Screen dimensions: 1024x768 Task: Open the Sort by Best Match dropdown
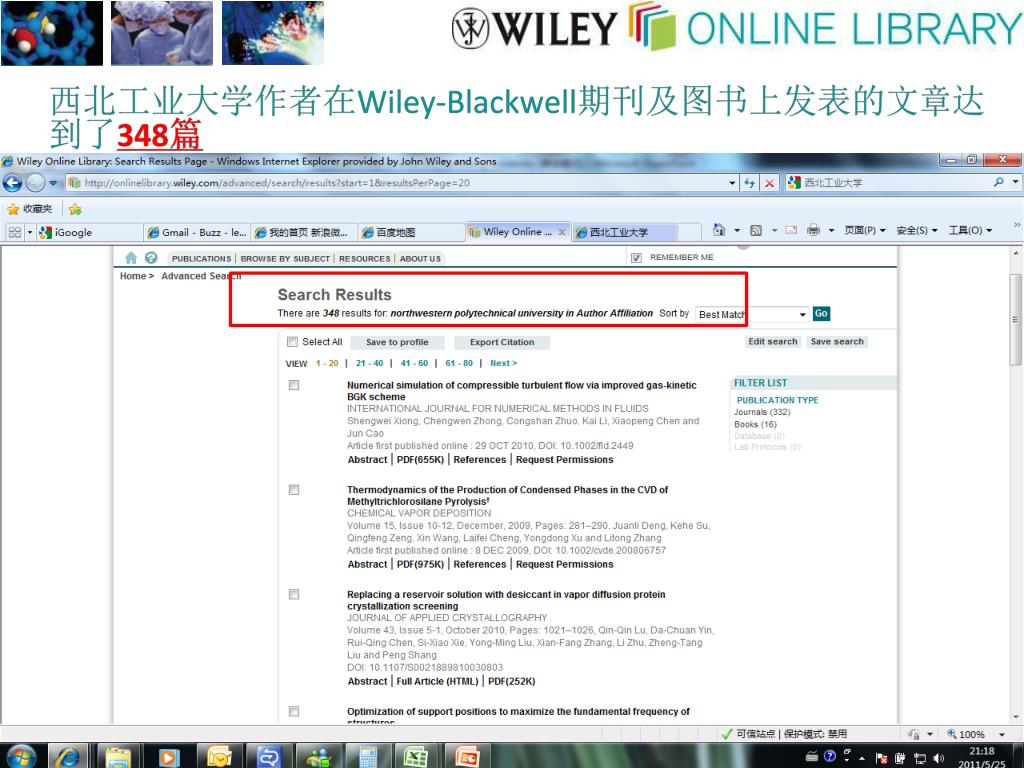coord(752,314)
